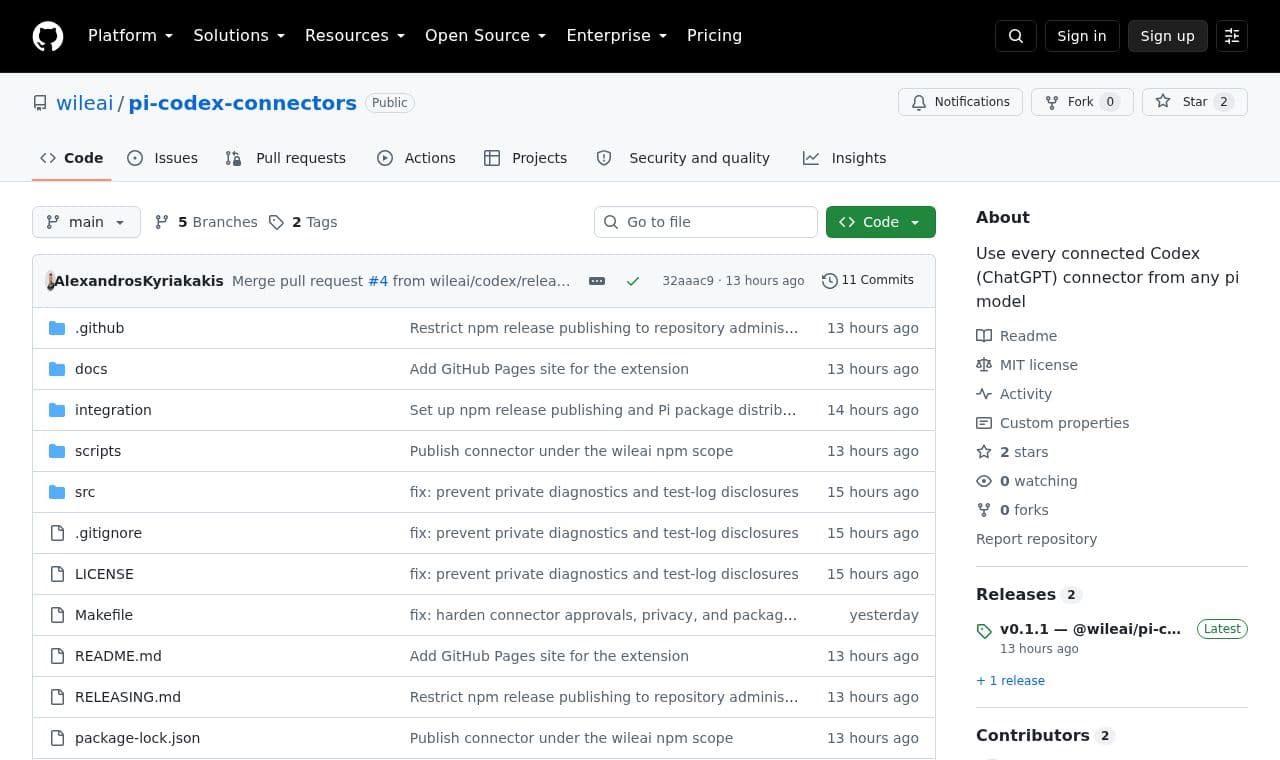The image size is (1280, 760).
Task: Switch to the Projects tab
Action: [525, 158]
